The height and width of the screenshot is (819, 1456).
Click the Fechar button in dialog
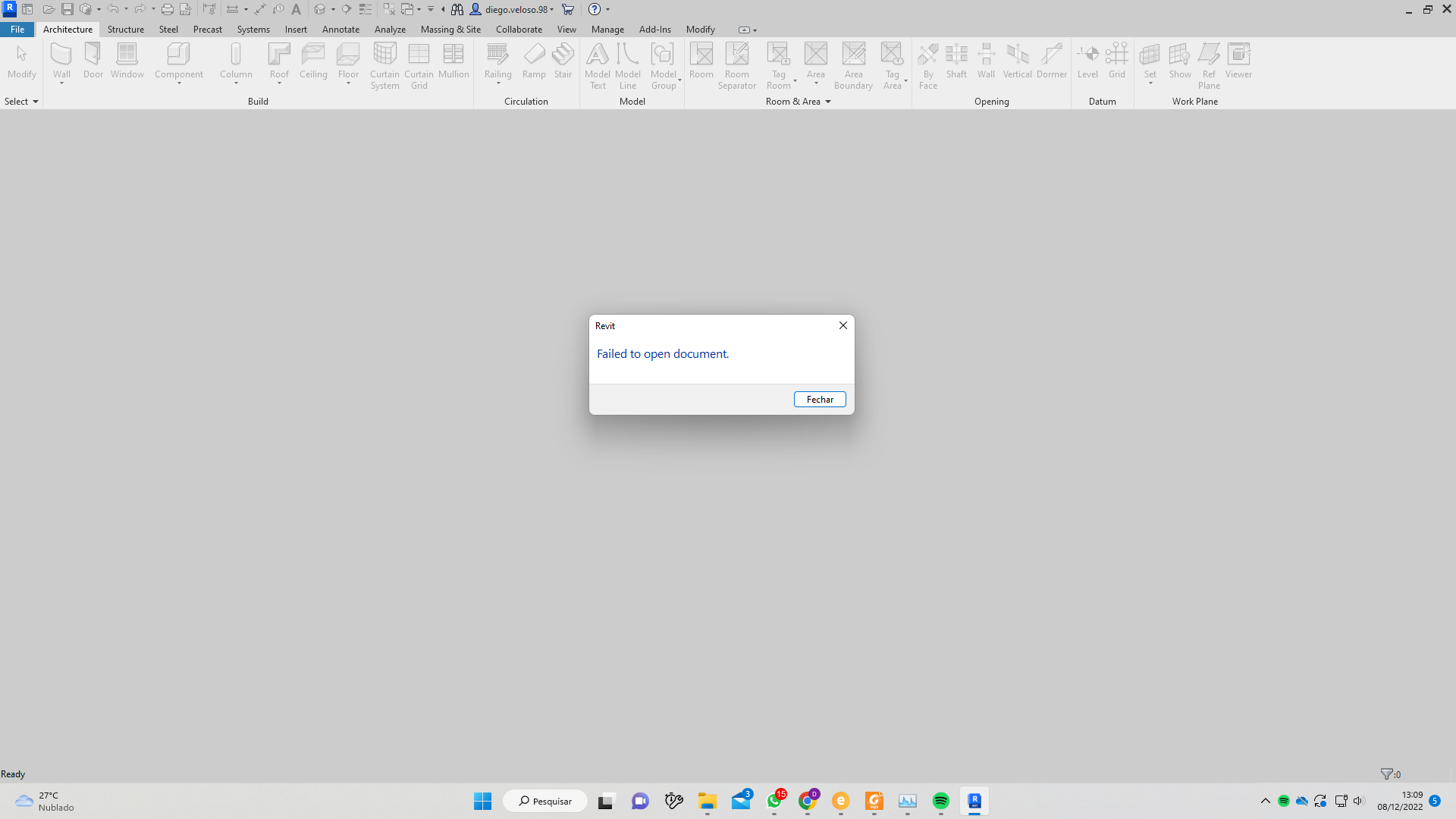coord(819,400)
